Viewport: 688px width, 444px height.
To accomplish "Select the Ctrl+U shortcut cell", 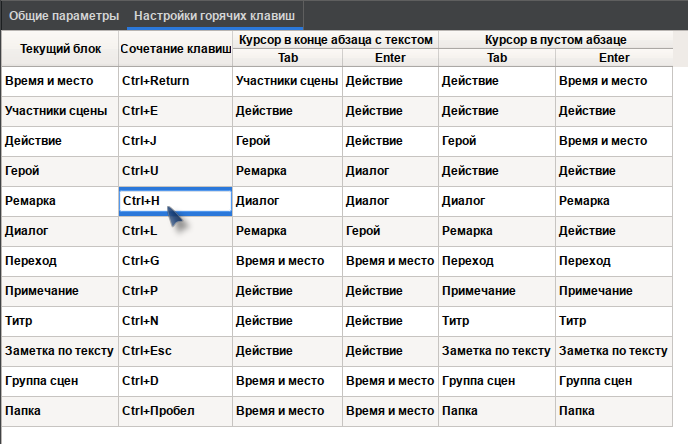I will pyautogui.click(x=176, y=171).
